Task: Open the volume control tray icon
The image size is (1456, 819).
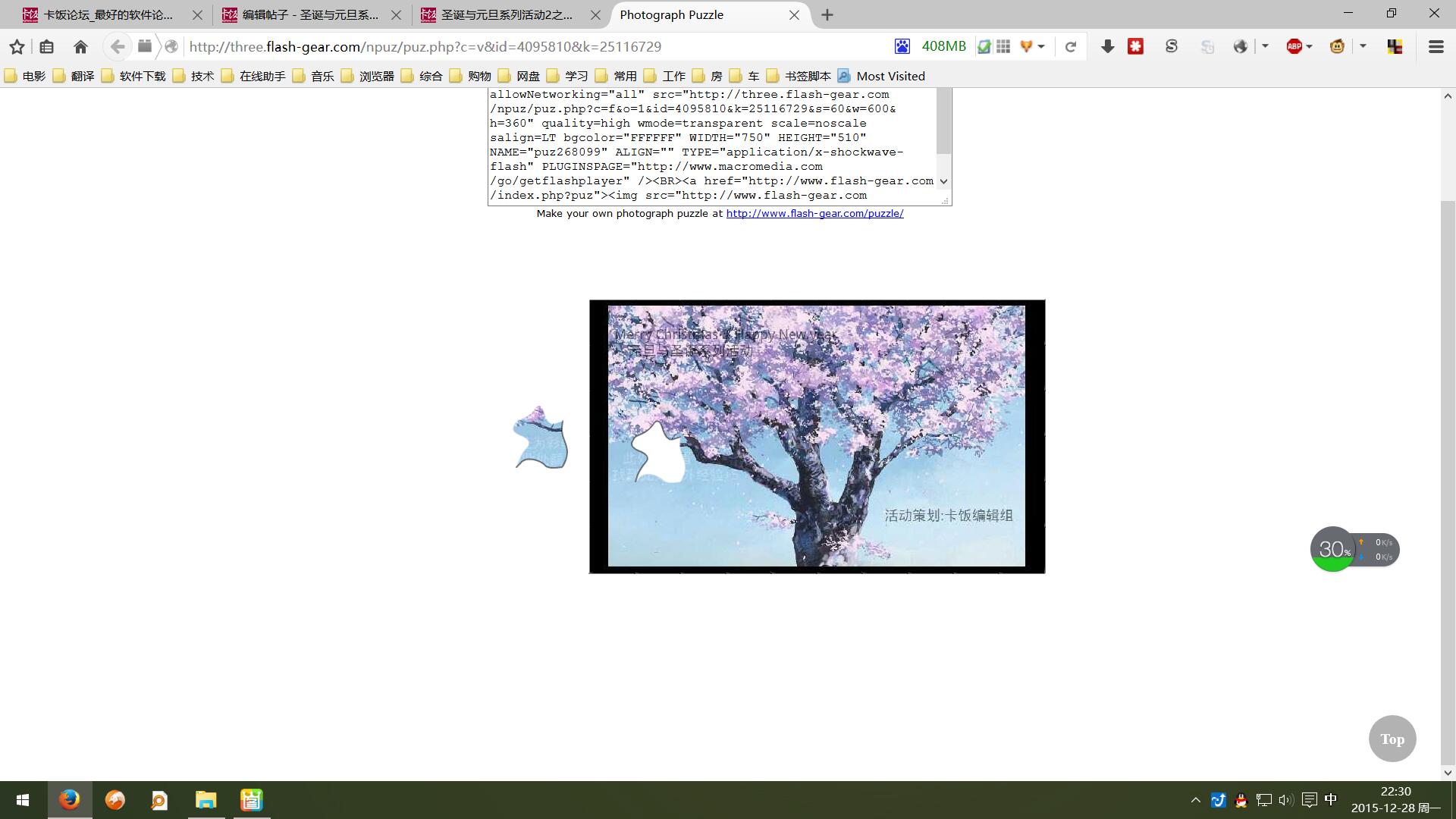Action: [x=1286, y=800]
